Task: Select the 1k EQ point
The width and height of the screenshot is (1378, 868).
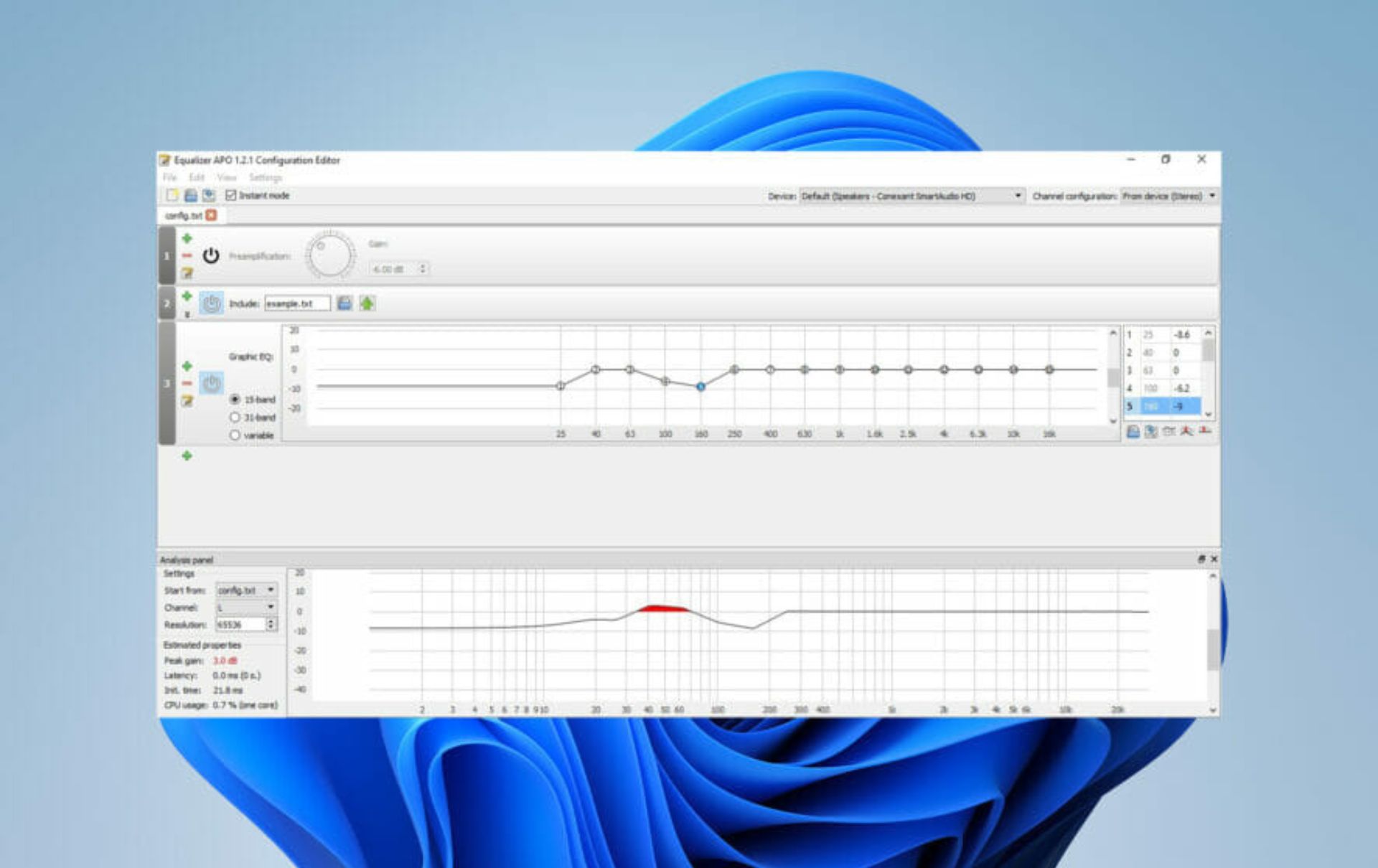Action: (x=840, y=369)
